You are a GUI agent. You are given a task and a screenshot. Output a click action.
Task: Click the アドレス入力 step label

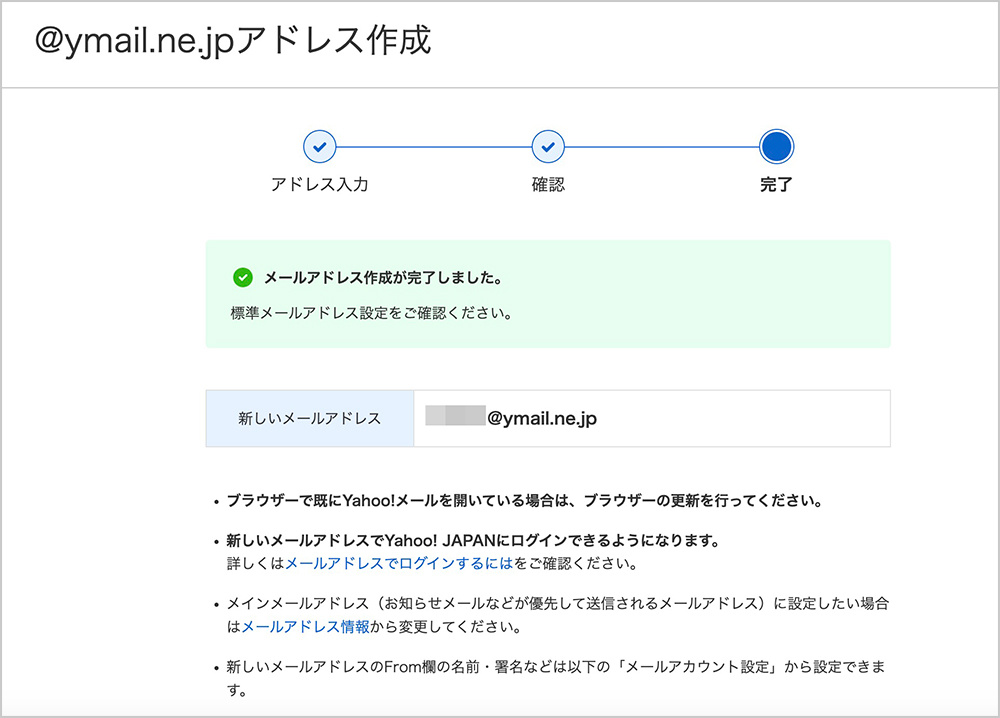[320, 184]
